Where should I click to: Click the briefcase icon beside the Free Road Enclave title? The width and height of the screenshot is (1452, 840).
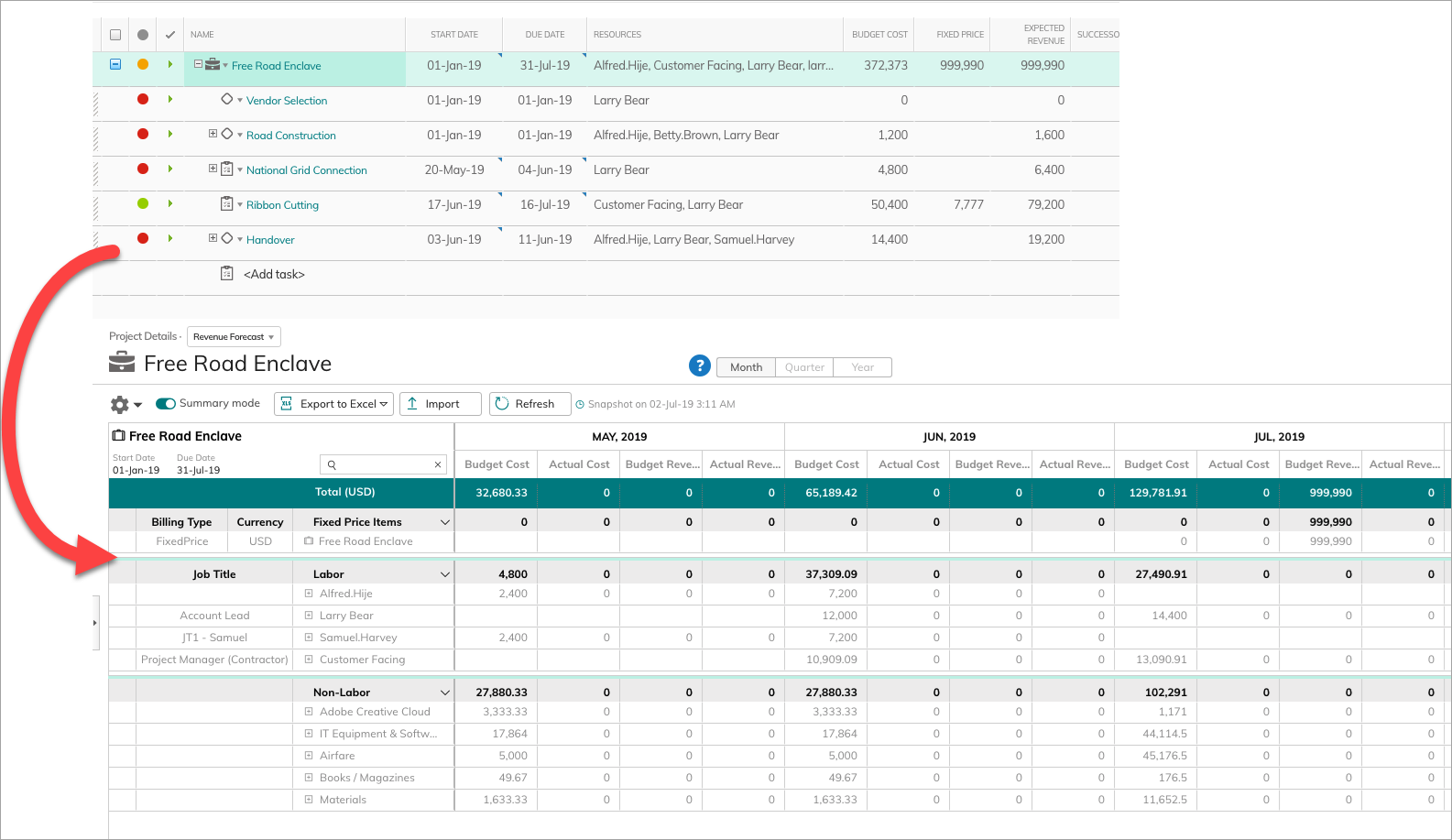(122, 363)
